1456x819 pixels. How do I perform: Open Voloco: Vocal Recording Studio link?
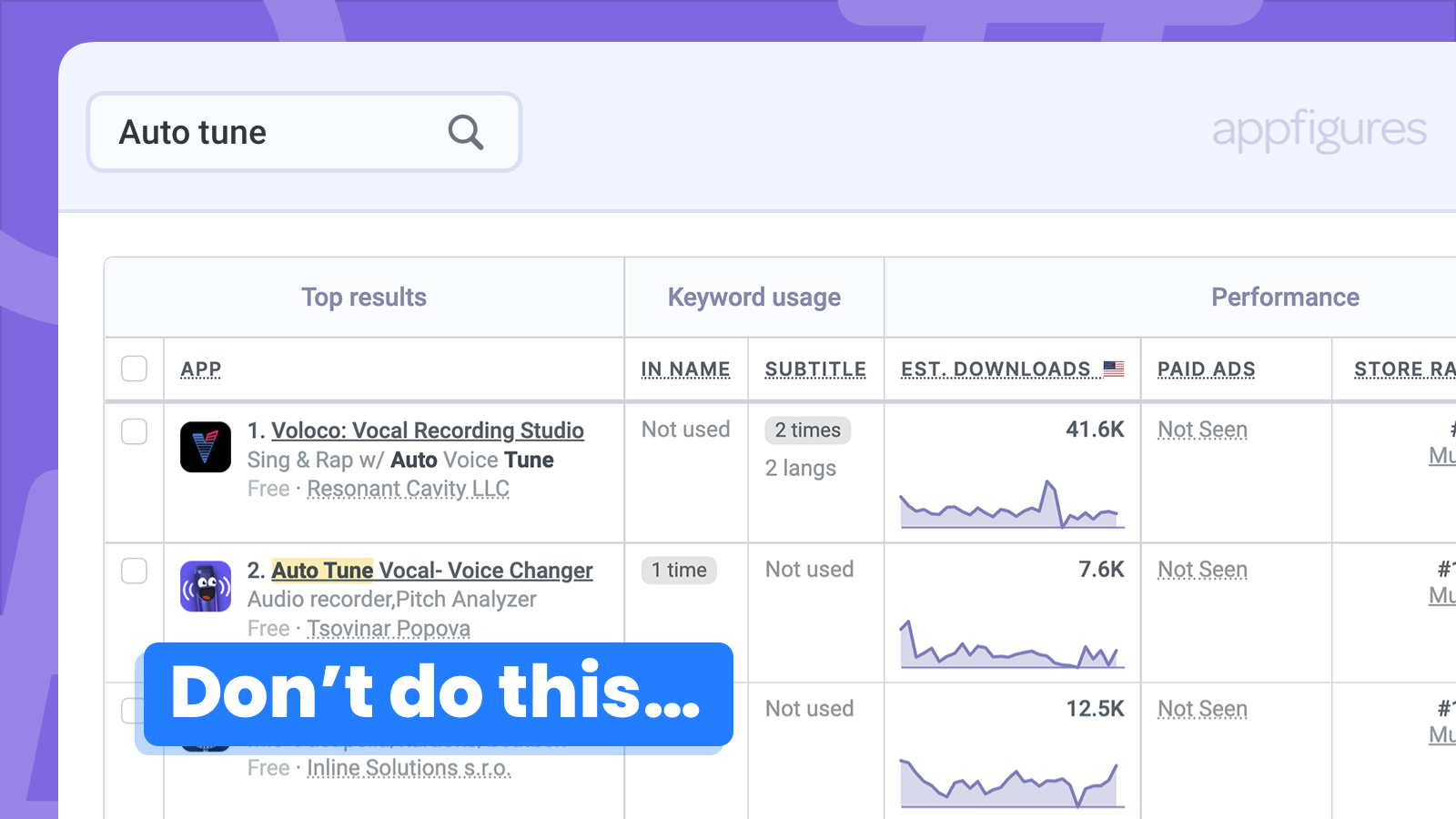[428, 430]
